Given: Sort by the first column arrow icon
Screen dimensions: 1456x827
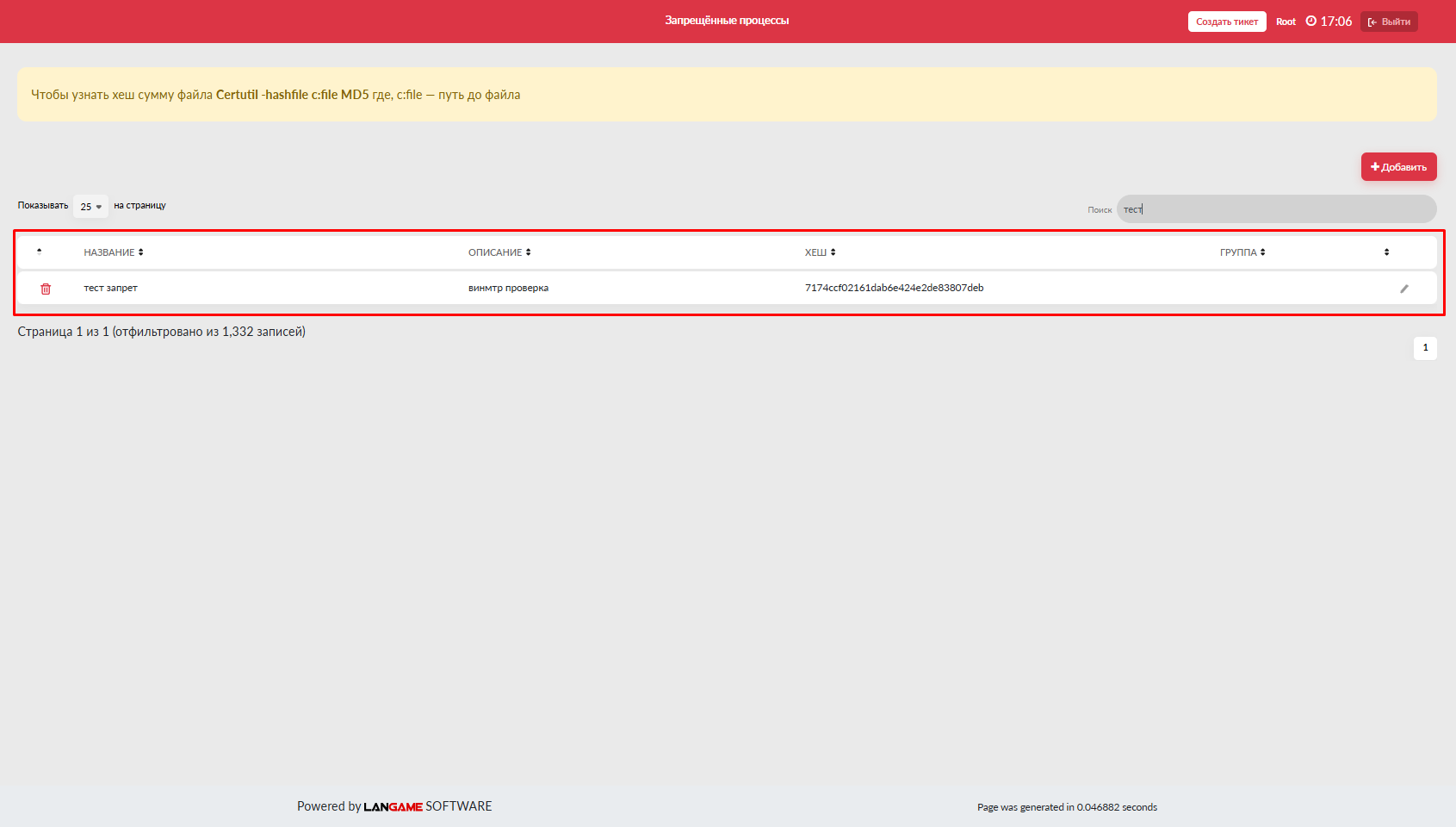Looking at the screenshot, I should tap(39, 252).
